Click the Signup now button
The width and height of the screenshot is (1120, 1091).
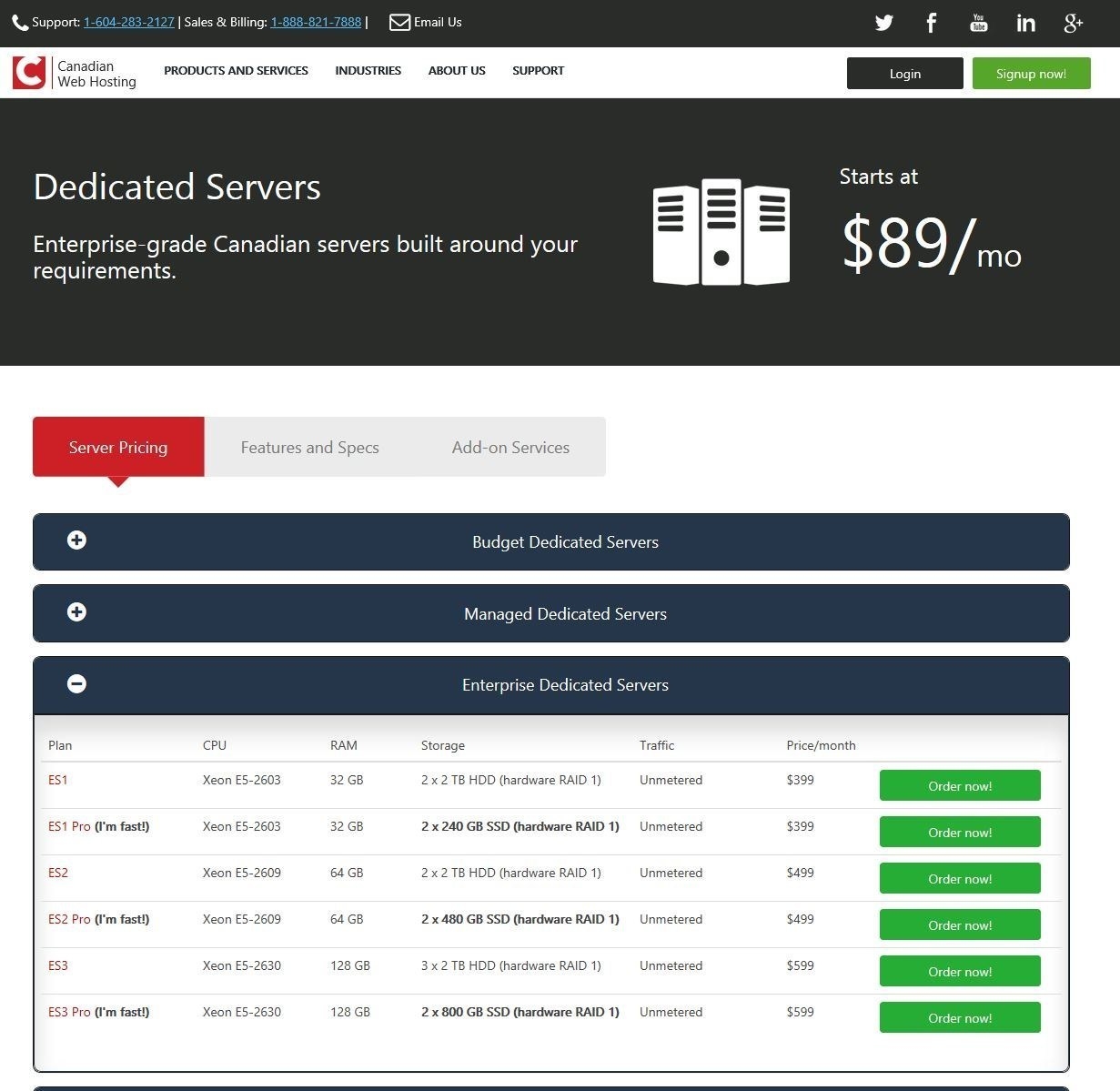click(x=1031, y=73)
